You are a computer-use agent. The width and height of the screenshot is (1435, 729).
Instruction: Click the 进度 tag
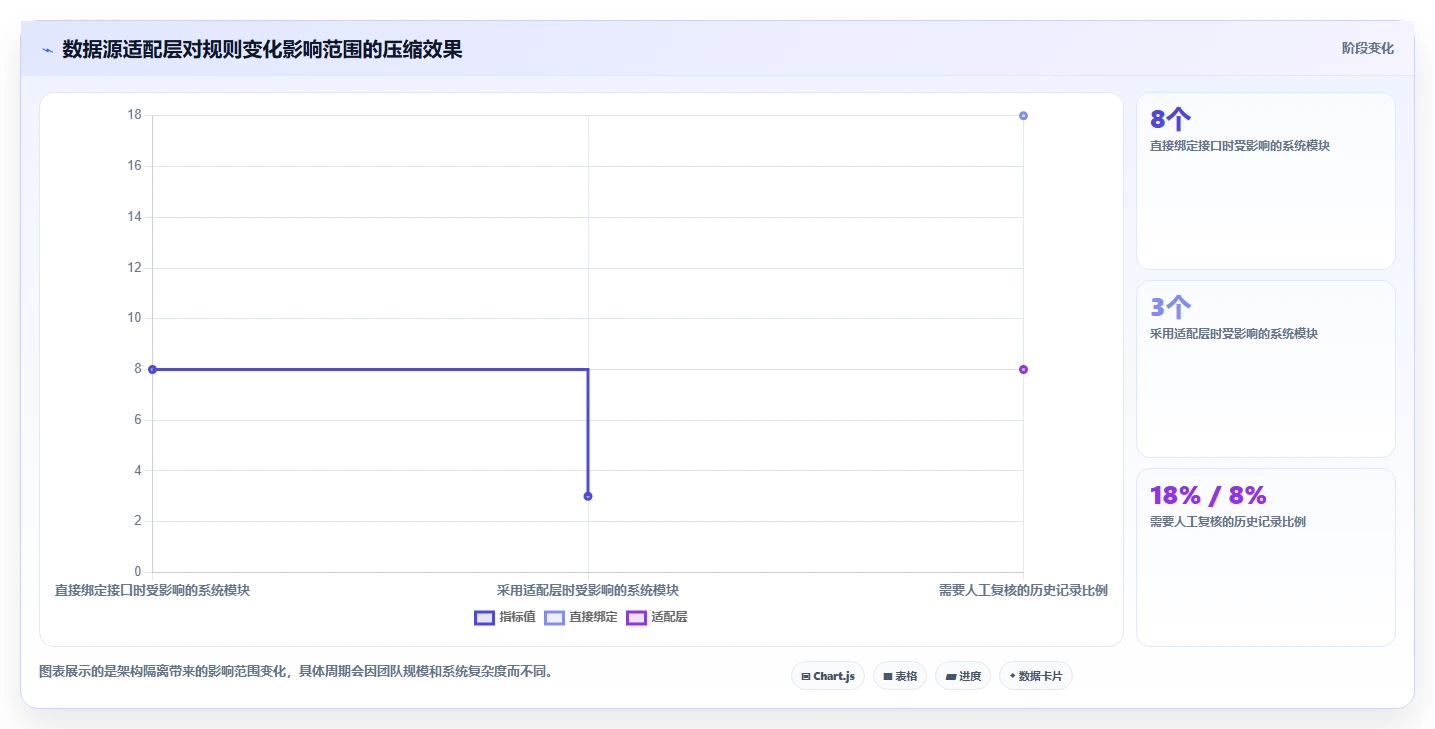click(963, 676)
